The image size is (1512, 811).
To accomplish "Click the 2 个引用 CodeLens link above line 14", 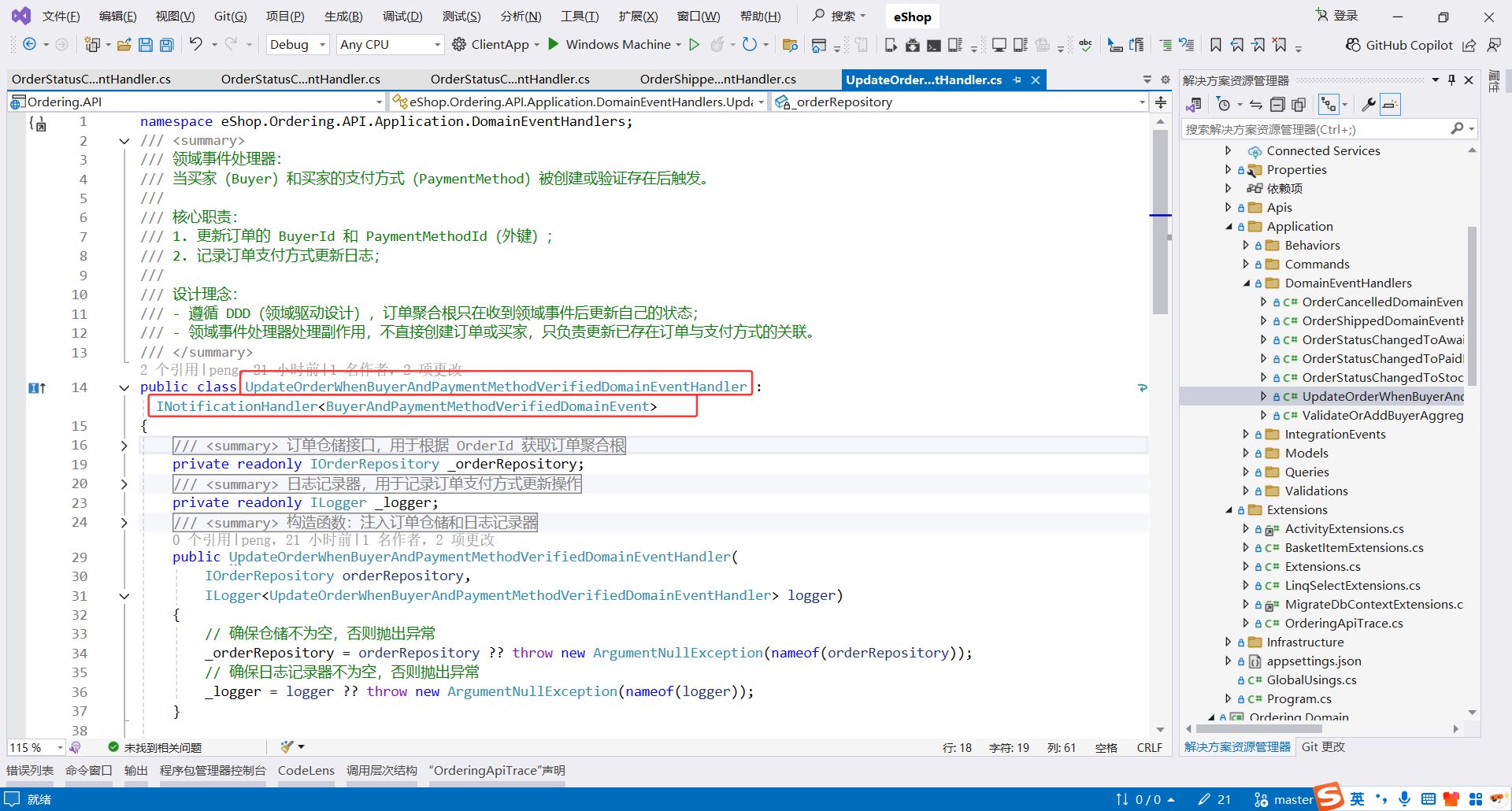I will [169, 369].
